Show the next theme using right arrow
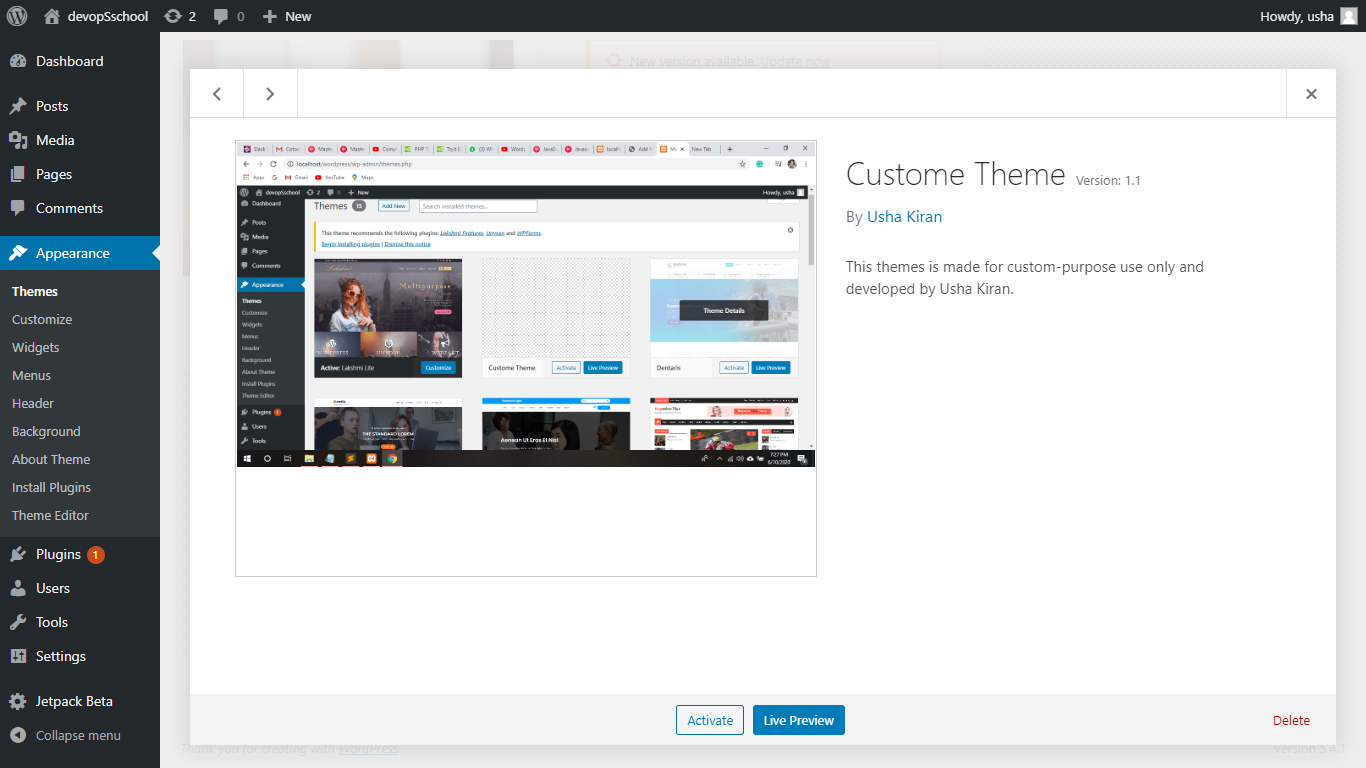 click(270, 94)
